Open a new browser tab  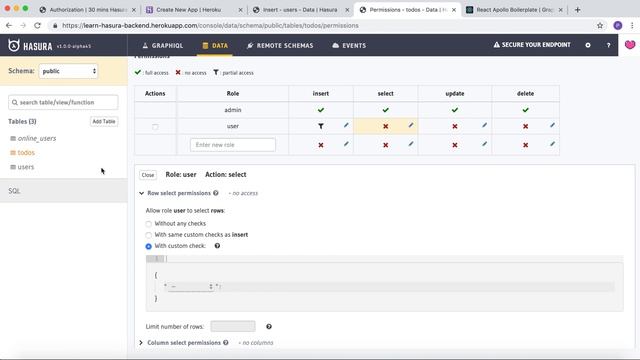click(577, 10)
